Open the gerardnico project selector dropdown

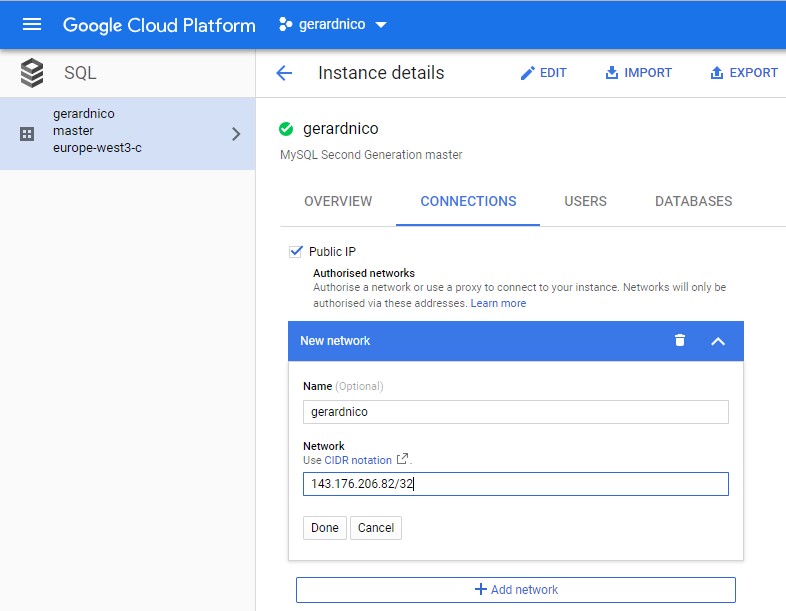pyautogui.click(x=332, y=24)
